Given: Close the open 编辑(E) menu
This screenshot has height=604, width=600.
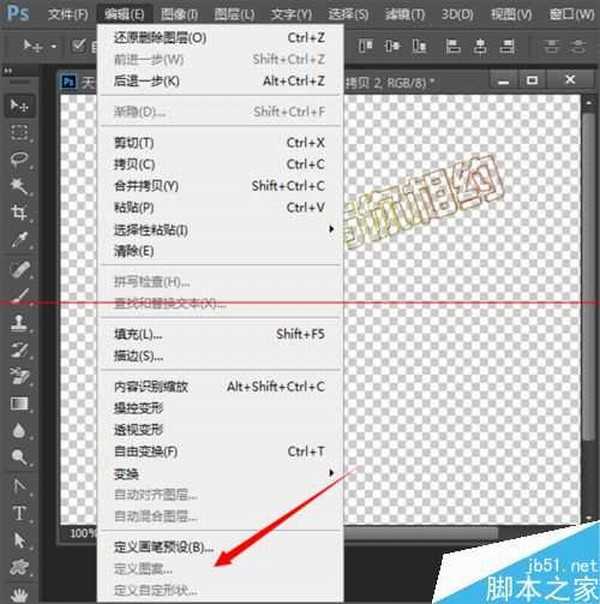Looking at the screenshot, I should tap(124, 15).
